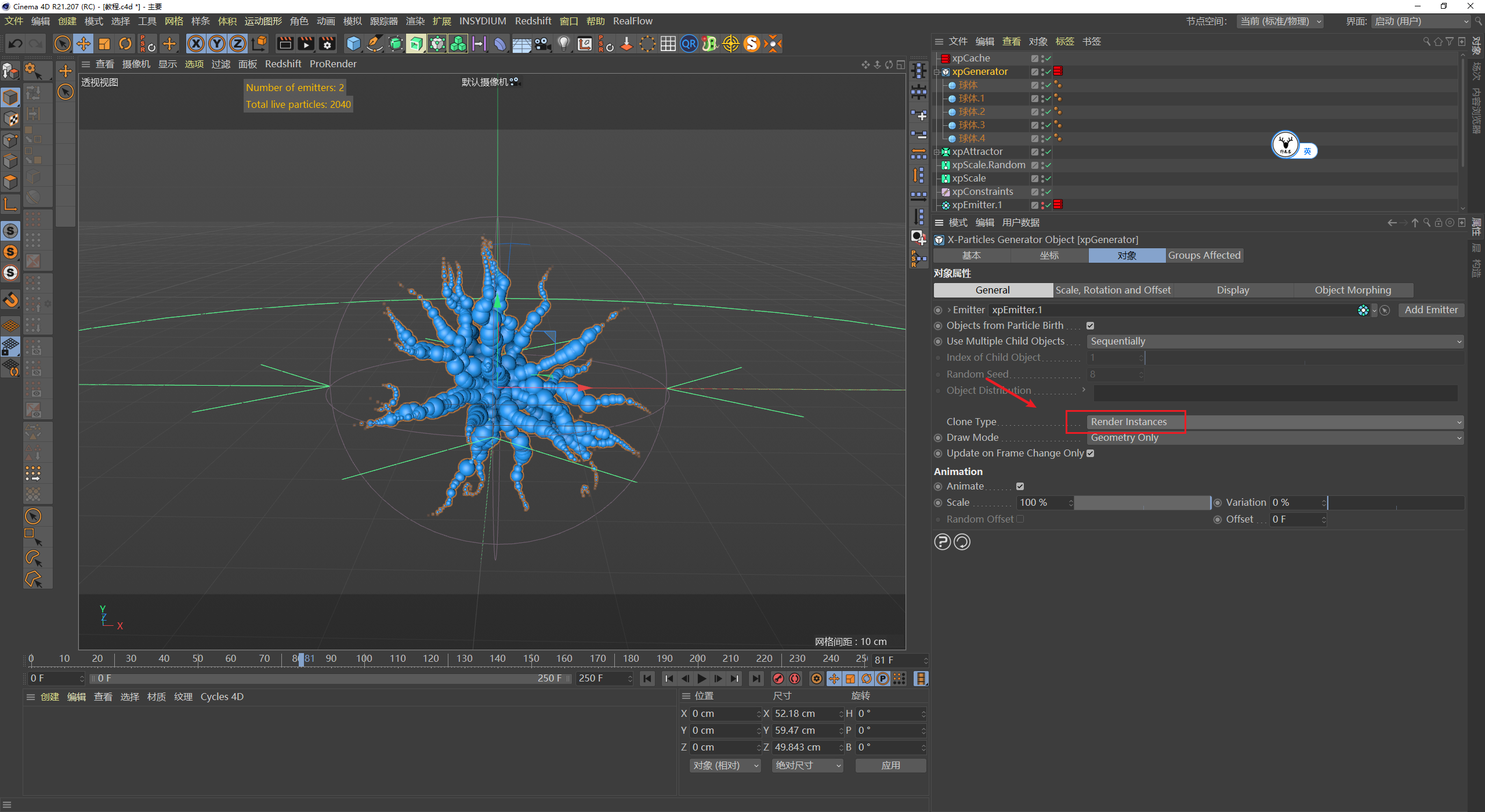1485x812 pixels.
Task: Click the Scale percentage slider bar
Action: pos(1143,503)
